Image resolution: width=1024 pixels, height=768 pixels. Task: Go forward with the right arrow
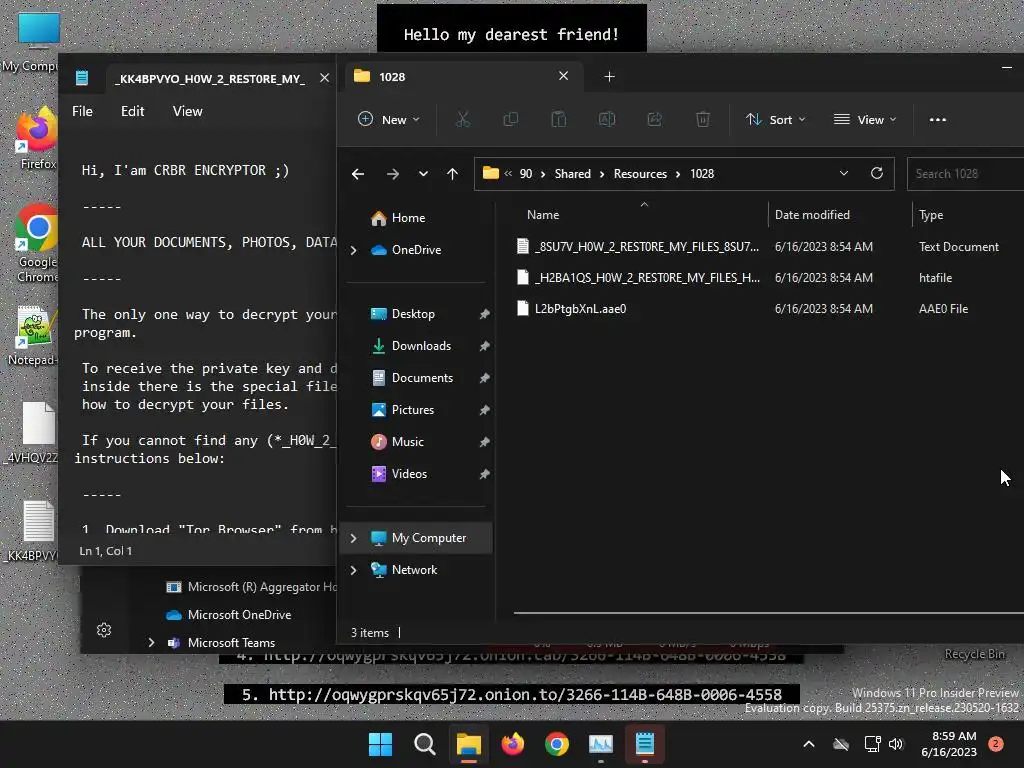[392, 174]
